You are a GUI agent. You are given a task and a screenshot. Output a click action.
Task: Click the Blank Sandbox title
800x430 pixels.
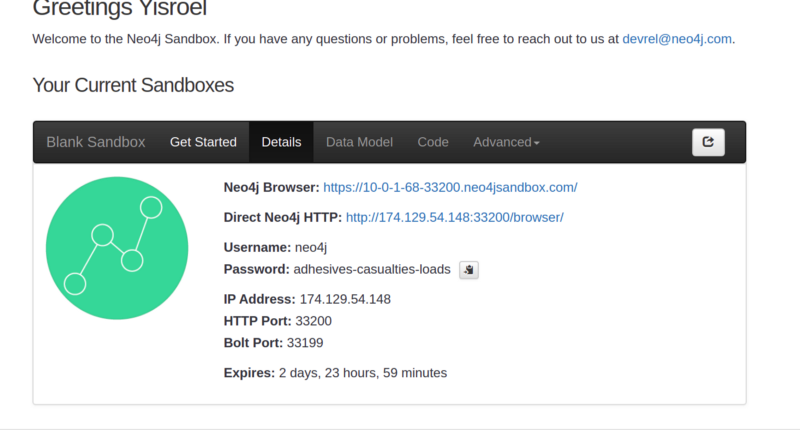[x=96, y=142]
